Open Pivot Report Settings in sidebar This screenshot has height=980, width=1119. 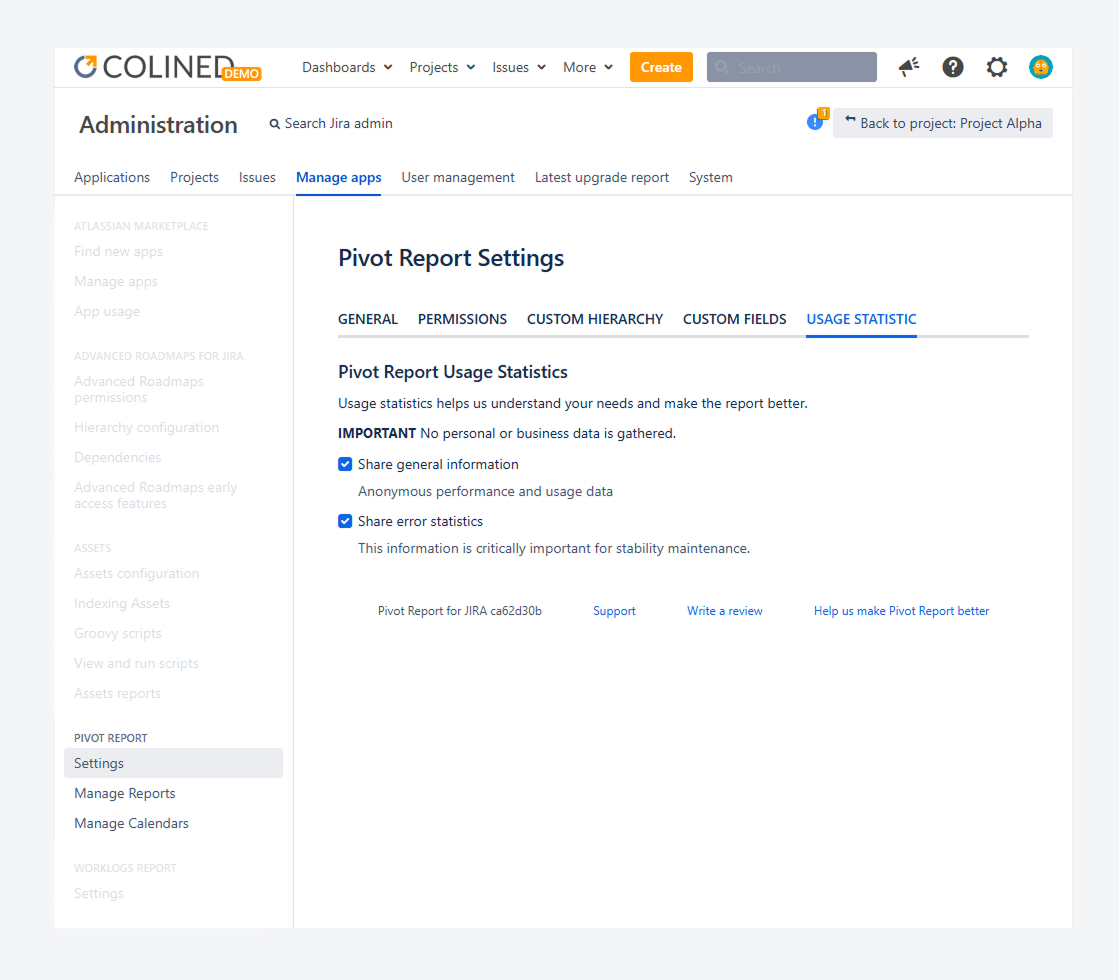click(x=173, y=763)
